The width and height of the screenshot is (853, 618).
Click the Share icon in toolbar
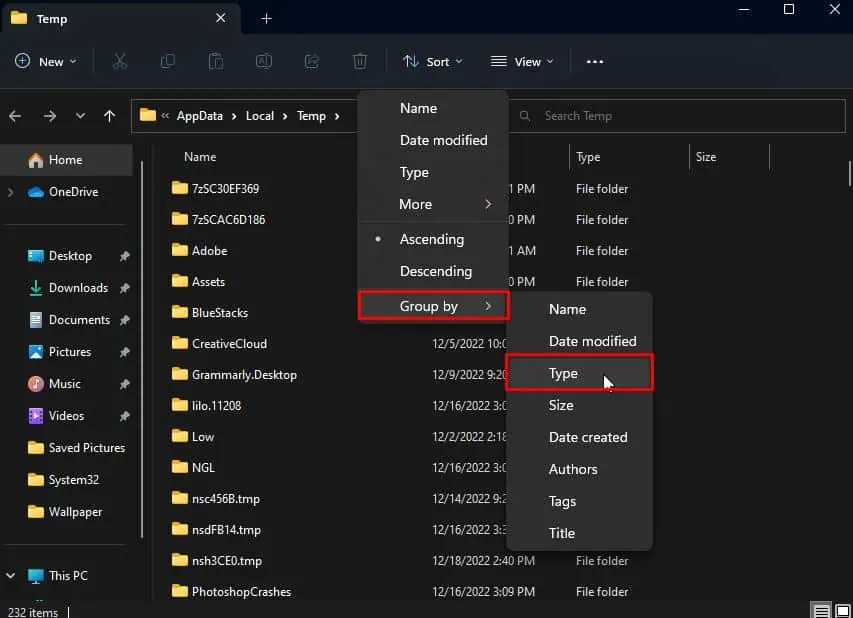pyautogui.click(x=312, y=61)
